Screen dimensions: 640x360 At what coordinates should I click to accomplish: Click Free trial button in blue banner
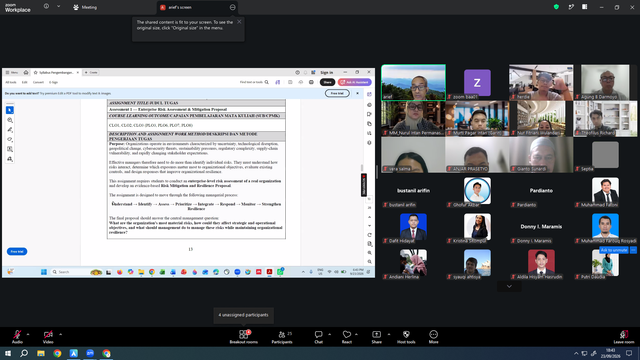[x=337, y=93]
